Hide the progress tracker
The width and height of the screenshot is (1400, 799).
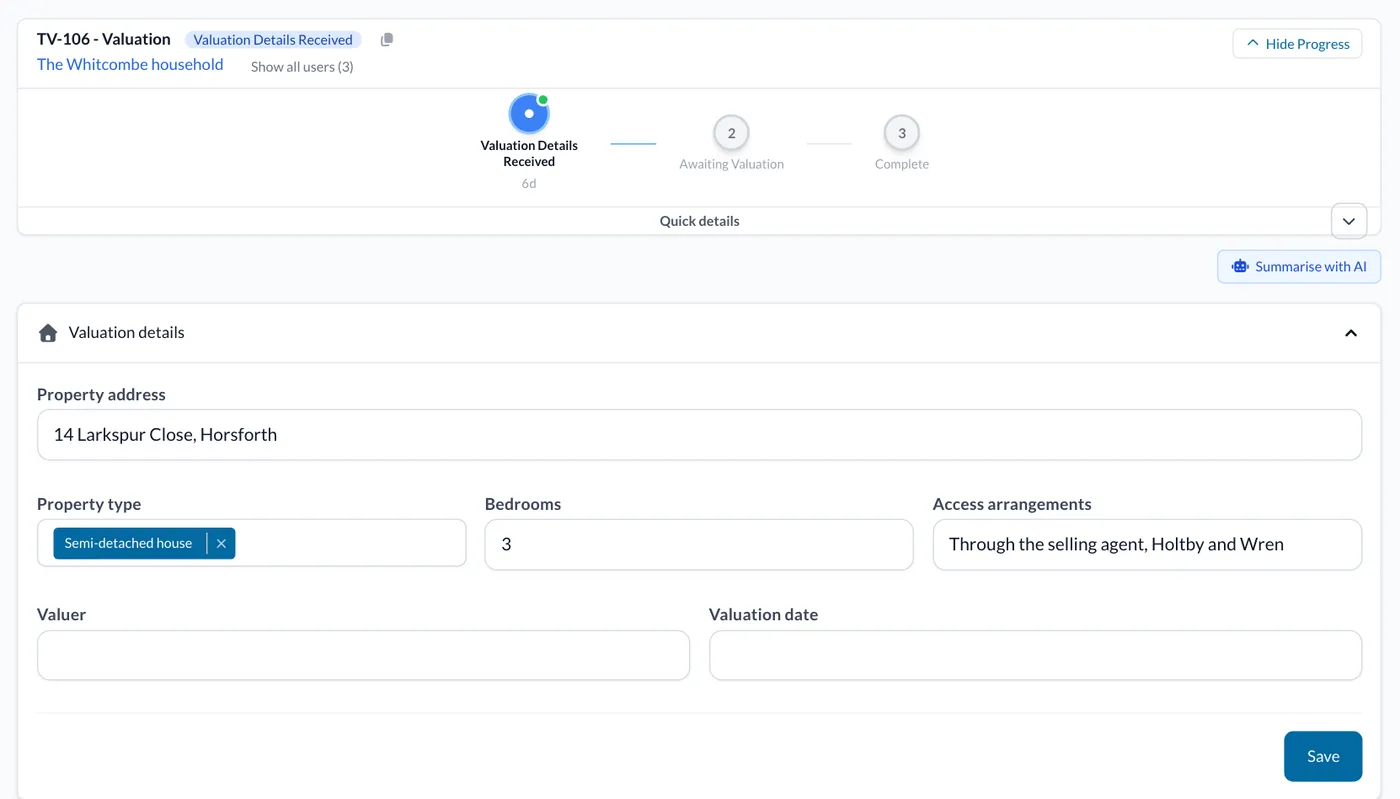click(x=1297, y=44)
